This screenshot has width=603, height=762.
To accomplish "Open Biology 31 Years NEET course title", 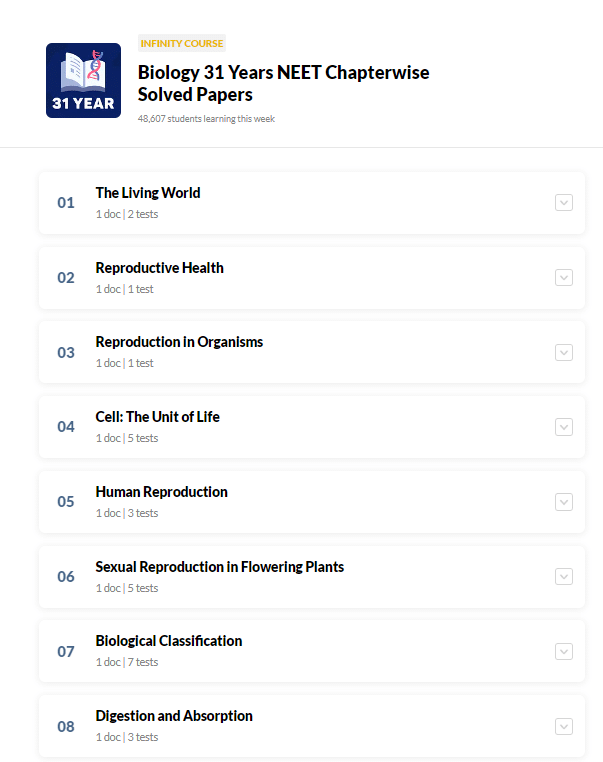I will tap(283, 83).
